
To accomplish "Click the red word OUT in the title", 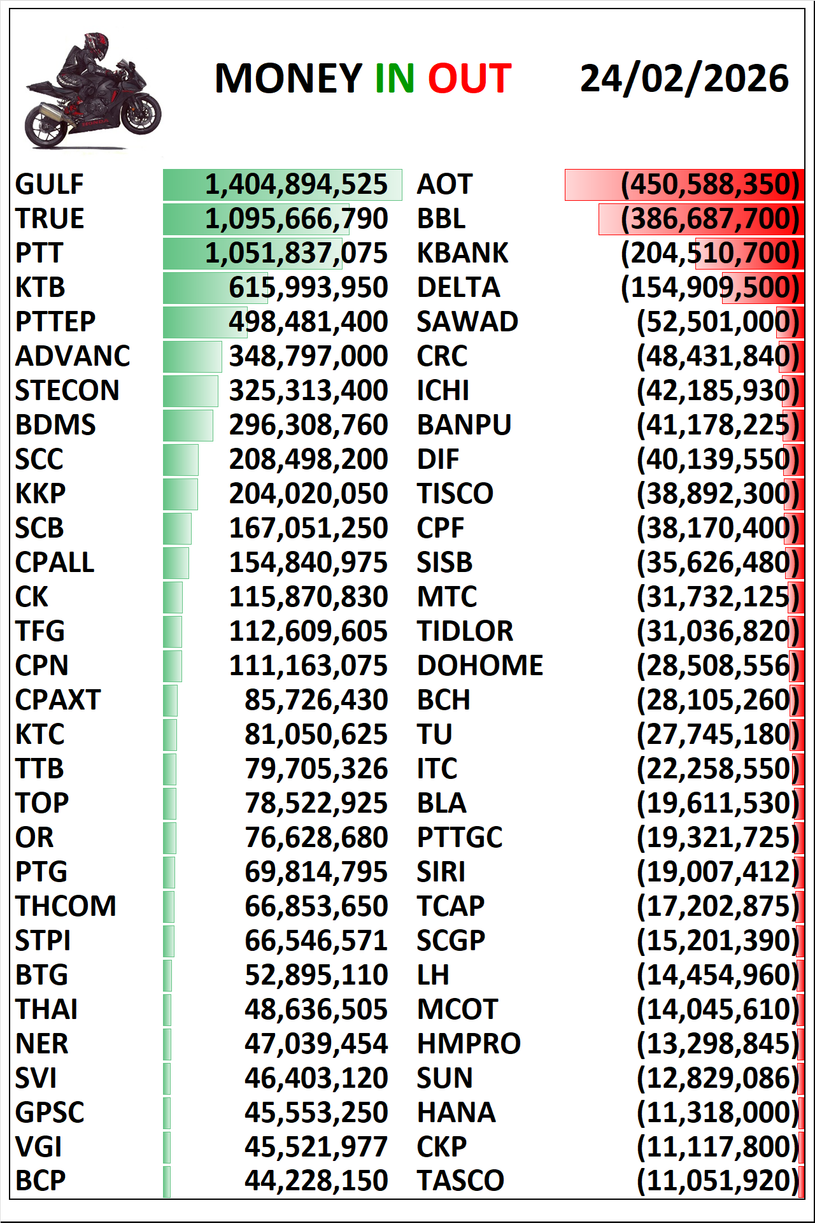I will 470,79.
